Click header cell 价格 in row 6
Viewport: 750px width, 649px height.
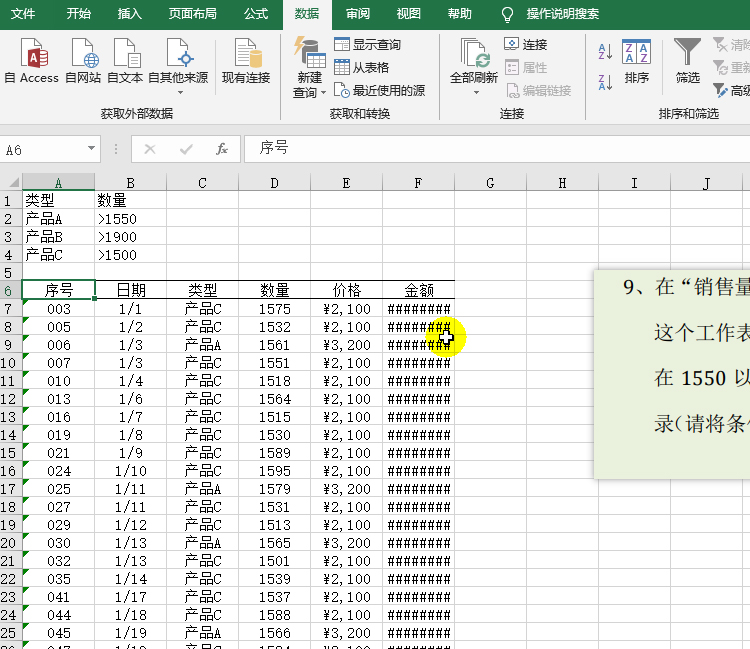pos(346,290)
